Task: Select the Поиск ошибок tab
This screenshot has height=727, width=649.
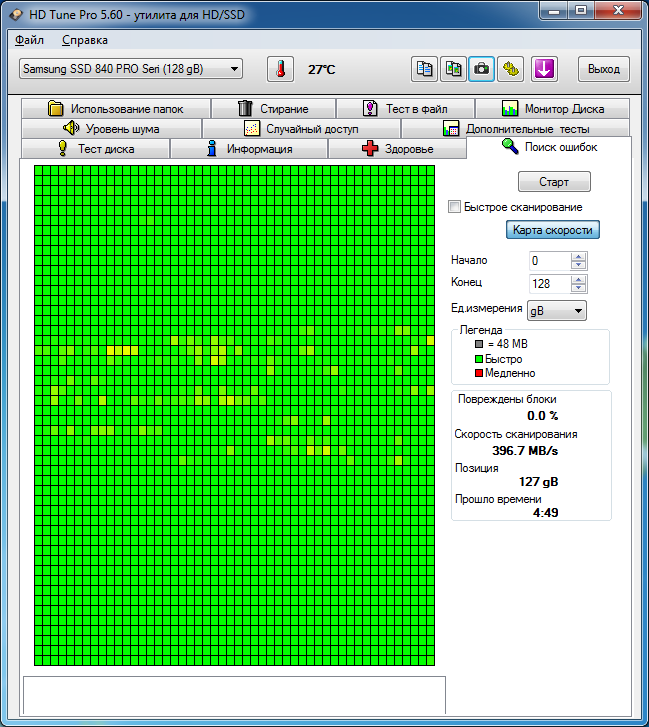Action: [x=549, y=147]
